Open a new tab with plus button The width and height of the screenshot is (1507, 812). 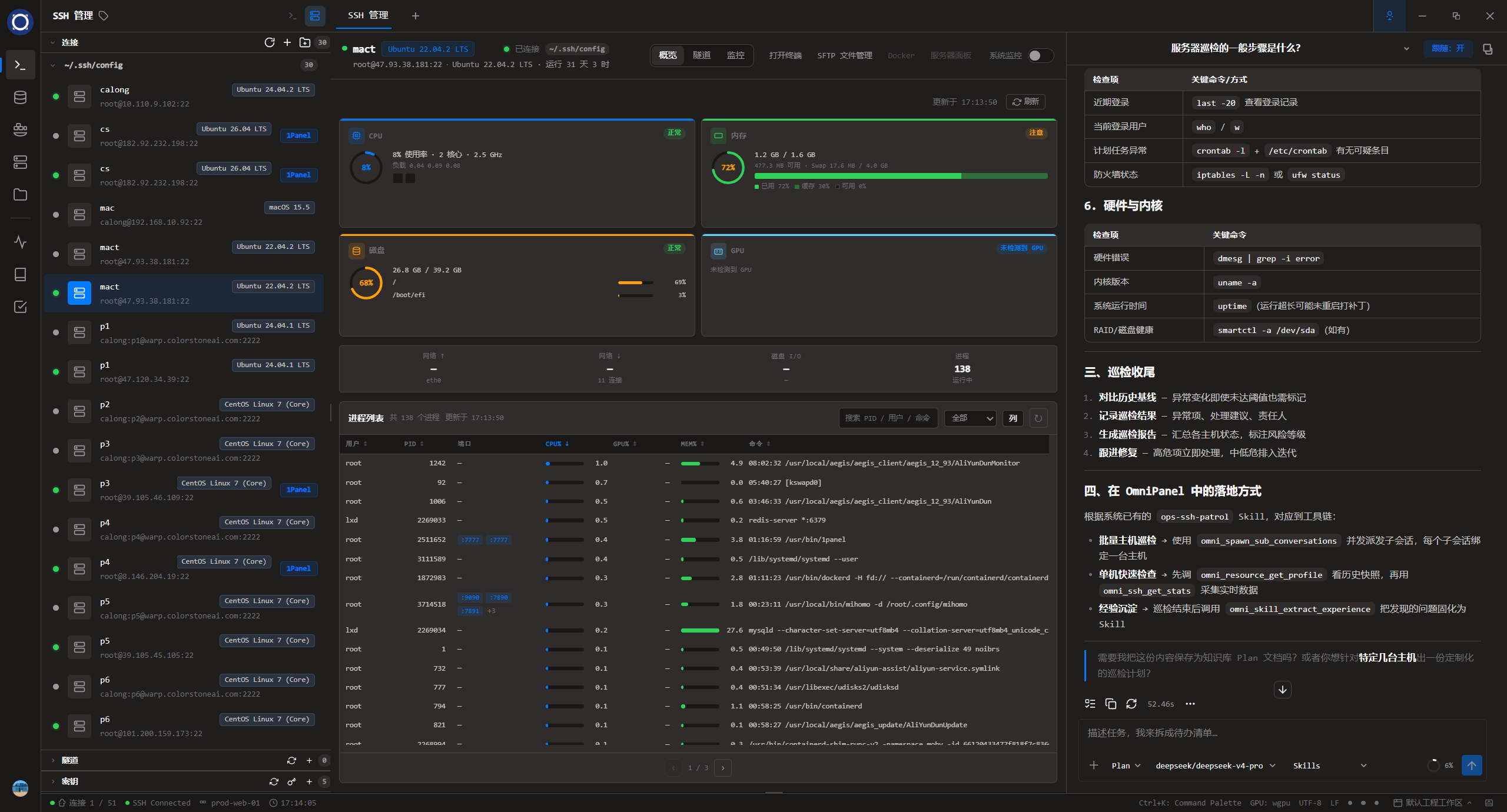[x=416, y=16]
